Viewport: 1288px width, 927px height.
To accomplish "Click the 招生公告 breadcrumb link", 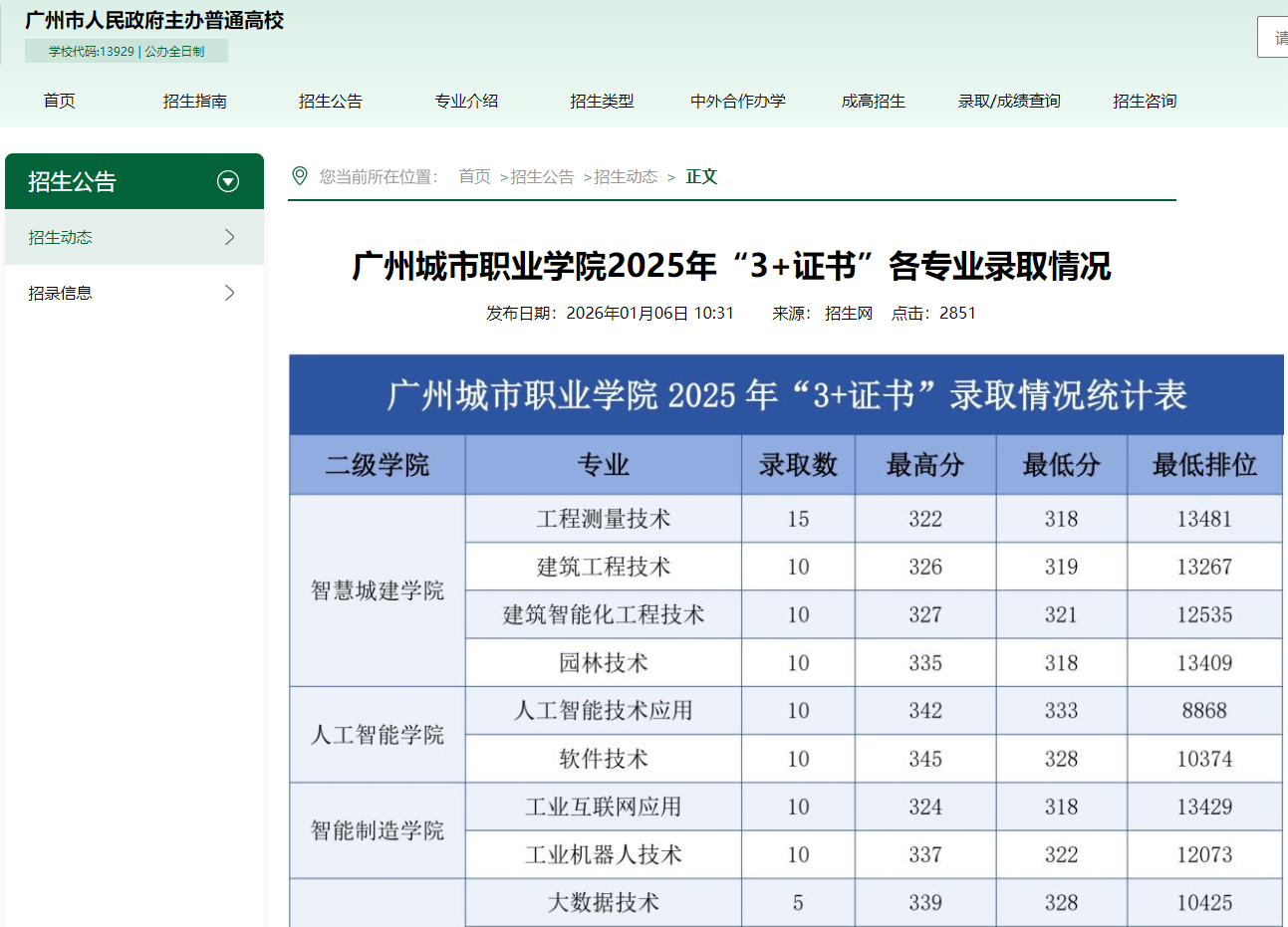I will 541,176.
